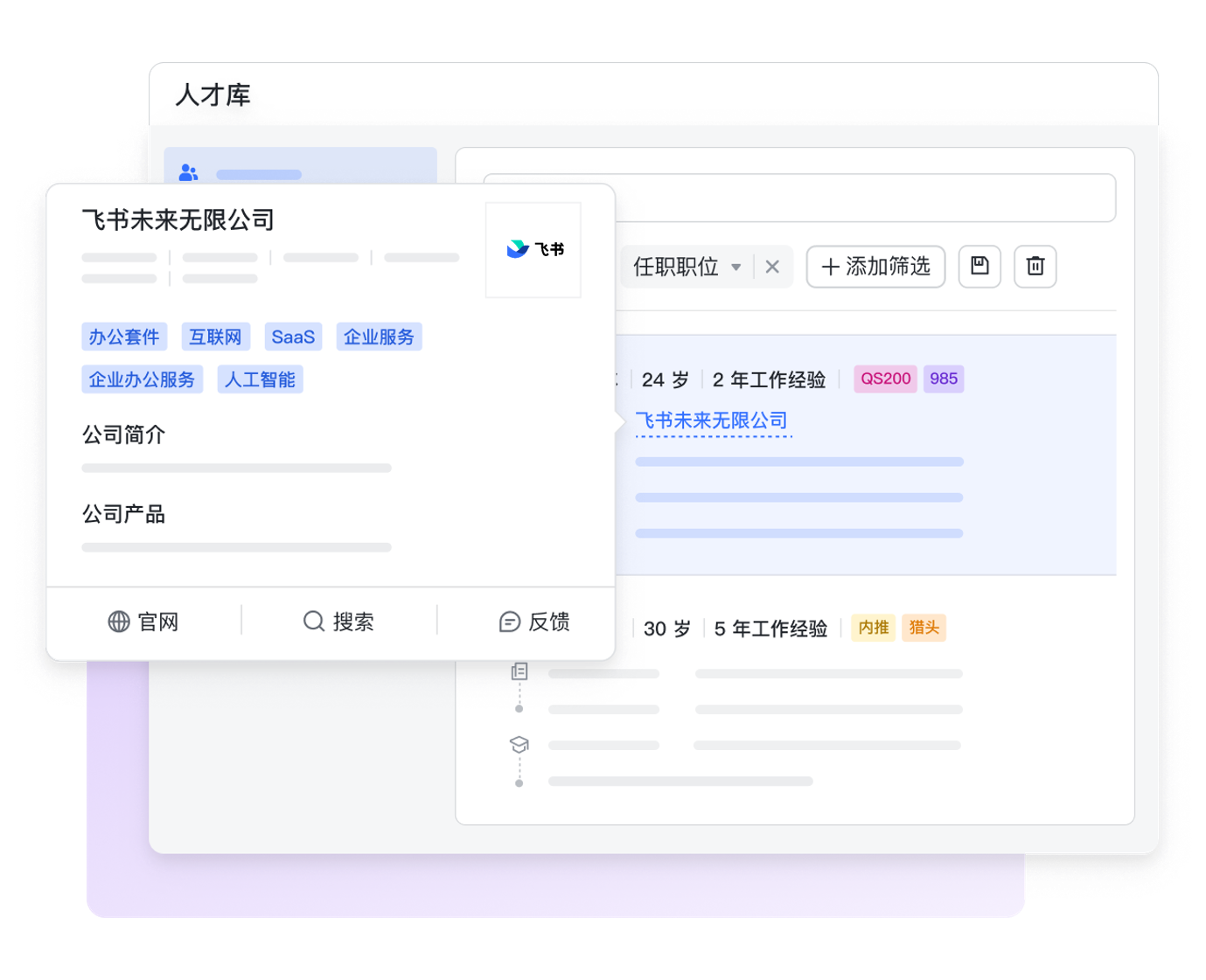Click the 添加筛选 button
1206x980 pixels.
(x=875, y=266)
